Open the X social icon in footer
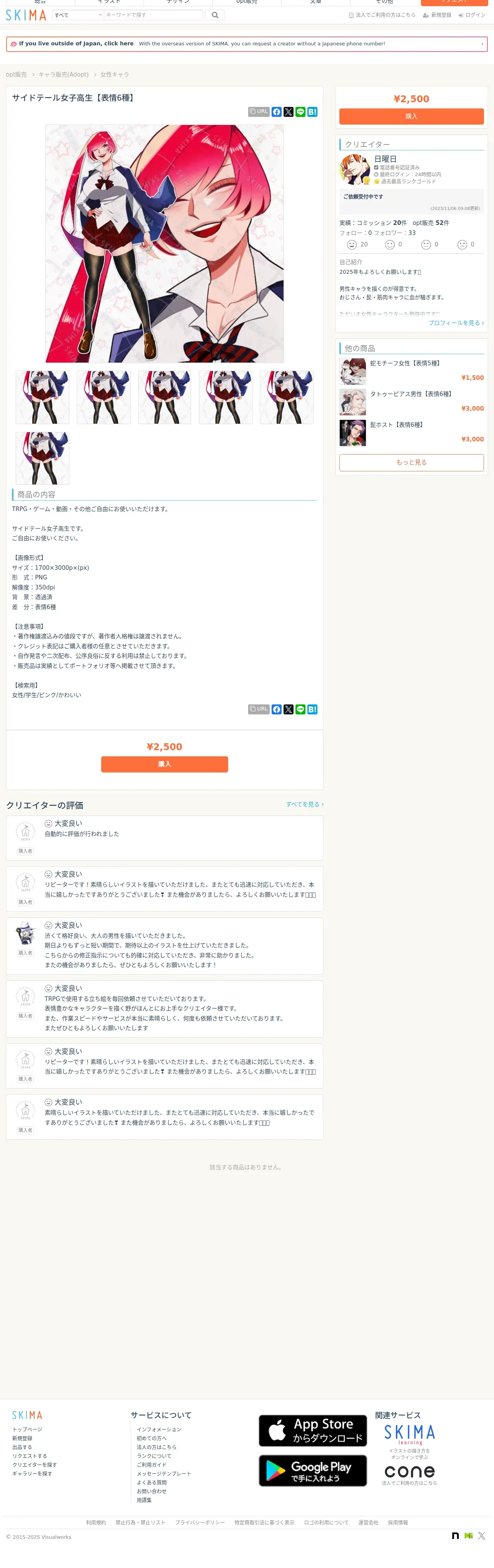The width and height of the screenshot is (494, 1568). pyautogui.click(x=482, y=1536)
